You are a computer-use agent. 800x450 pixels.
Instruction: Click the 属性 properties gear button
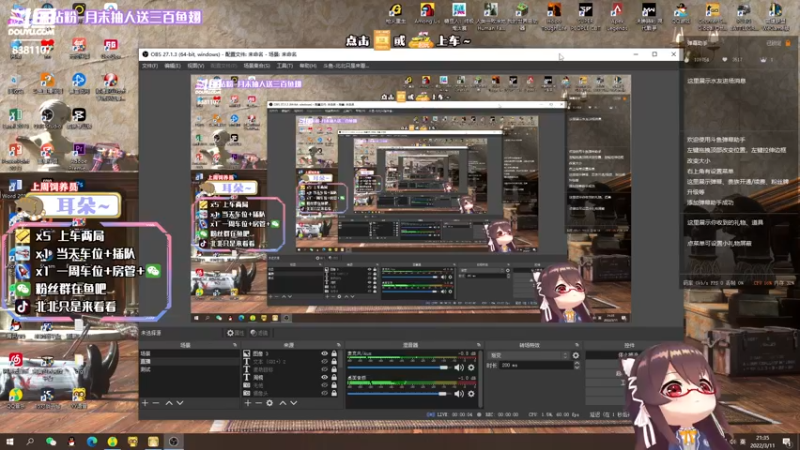[235, 333]
